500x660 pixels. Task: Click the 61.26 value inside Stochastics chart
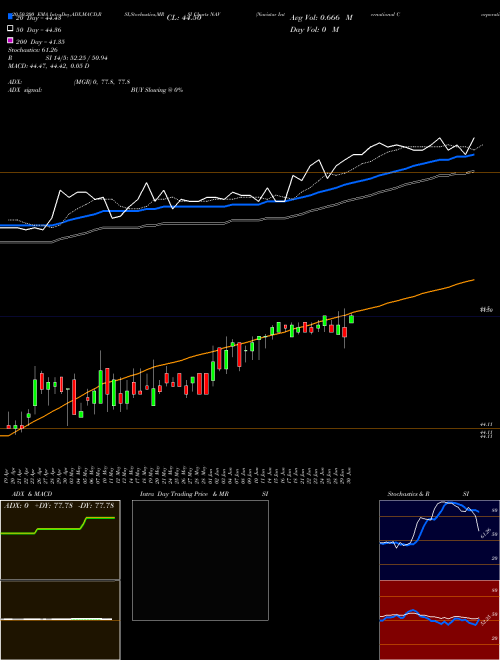(485, 533)
